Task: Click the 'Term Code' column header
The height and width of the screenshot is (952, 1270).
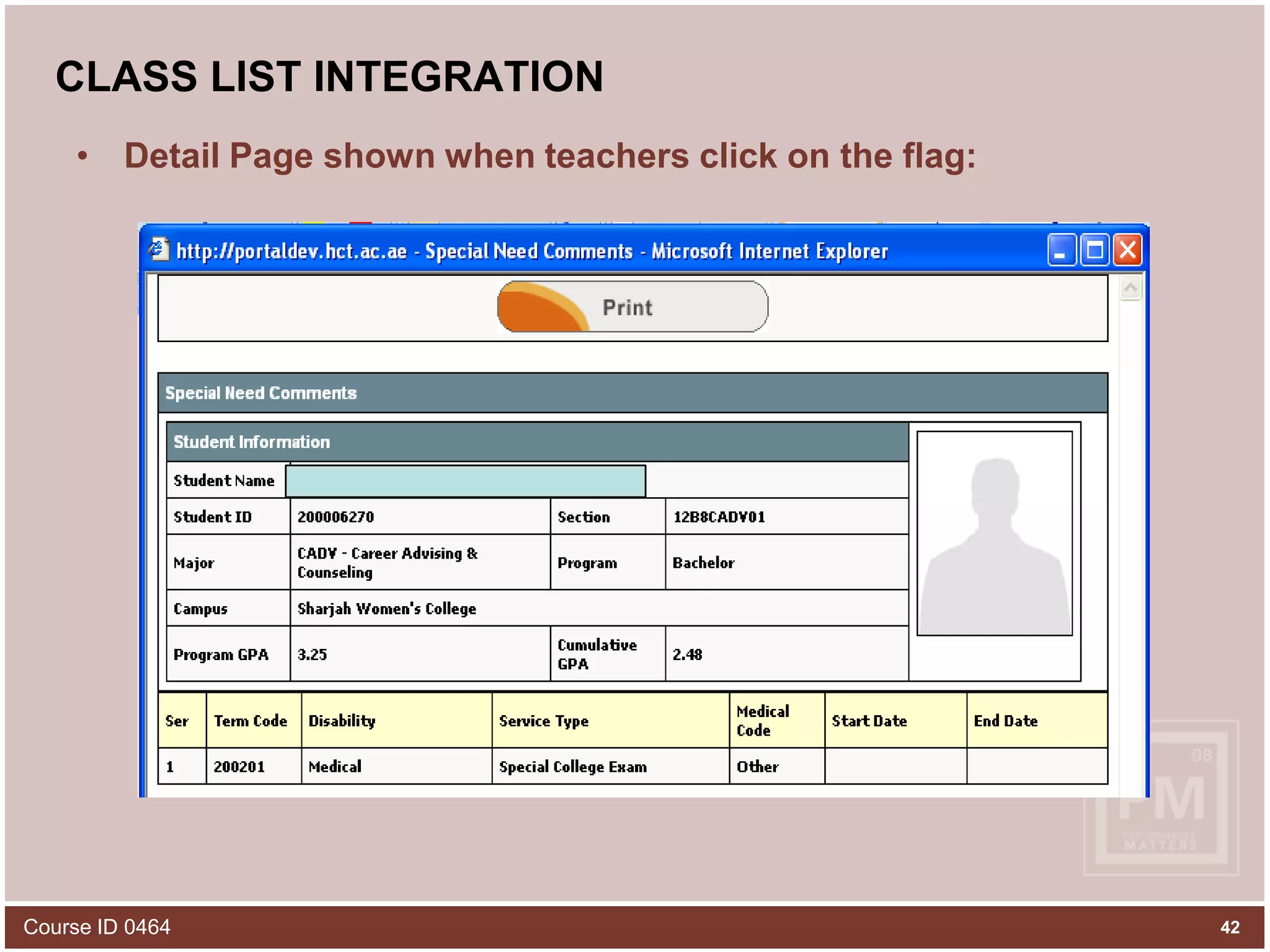Action: click(254, 721)
